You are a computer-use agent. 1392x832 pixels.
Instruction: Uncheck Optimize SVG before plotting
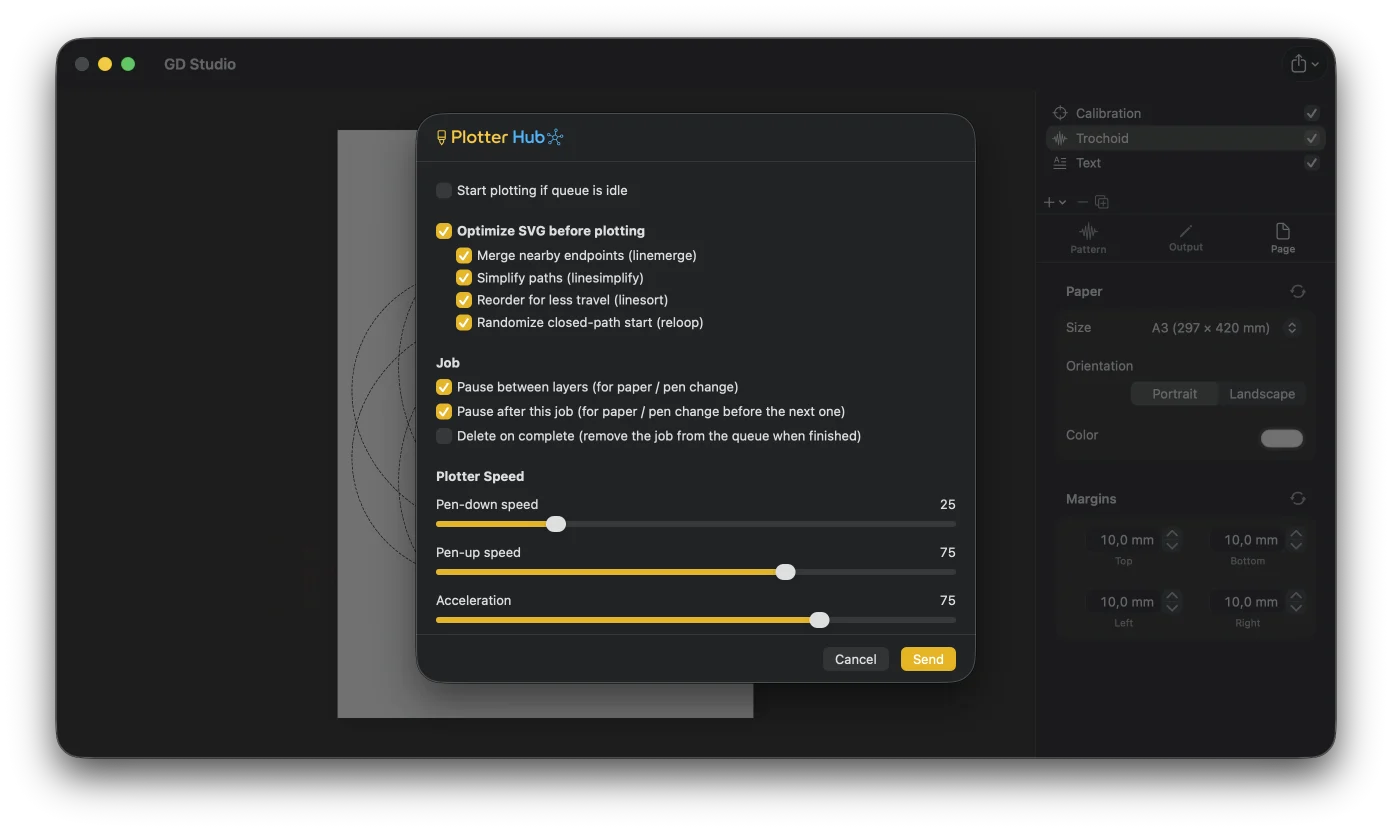(444, 231)
